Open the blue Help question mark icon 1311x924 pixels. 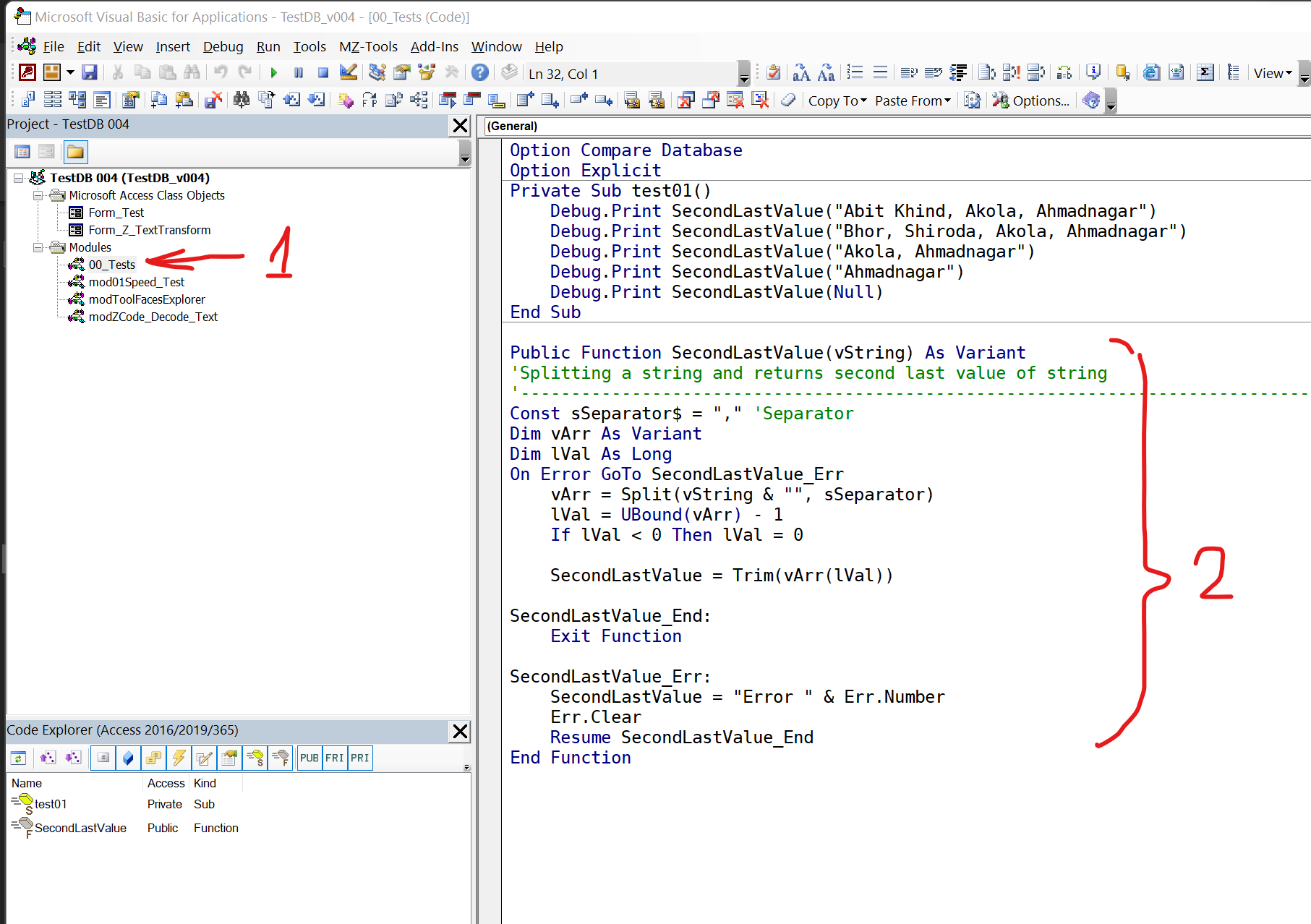[479, 72]
